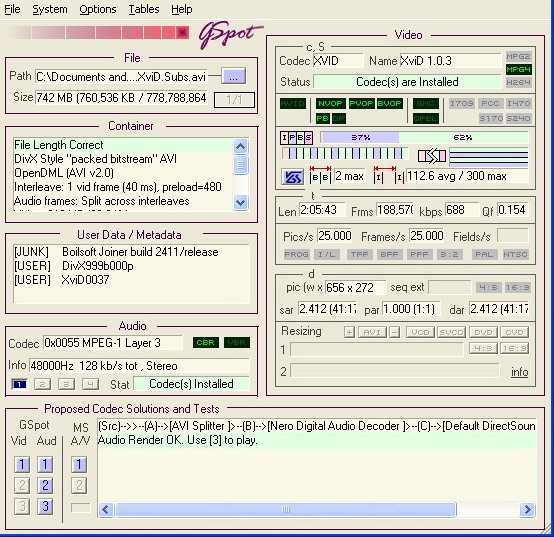Click the Resizing AVI button
The height and width of the screenshot is (537, 554).
pyautogui.click(x=372, y=332)
